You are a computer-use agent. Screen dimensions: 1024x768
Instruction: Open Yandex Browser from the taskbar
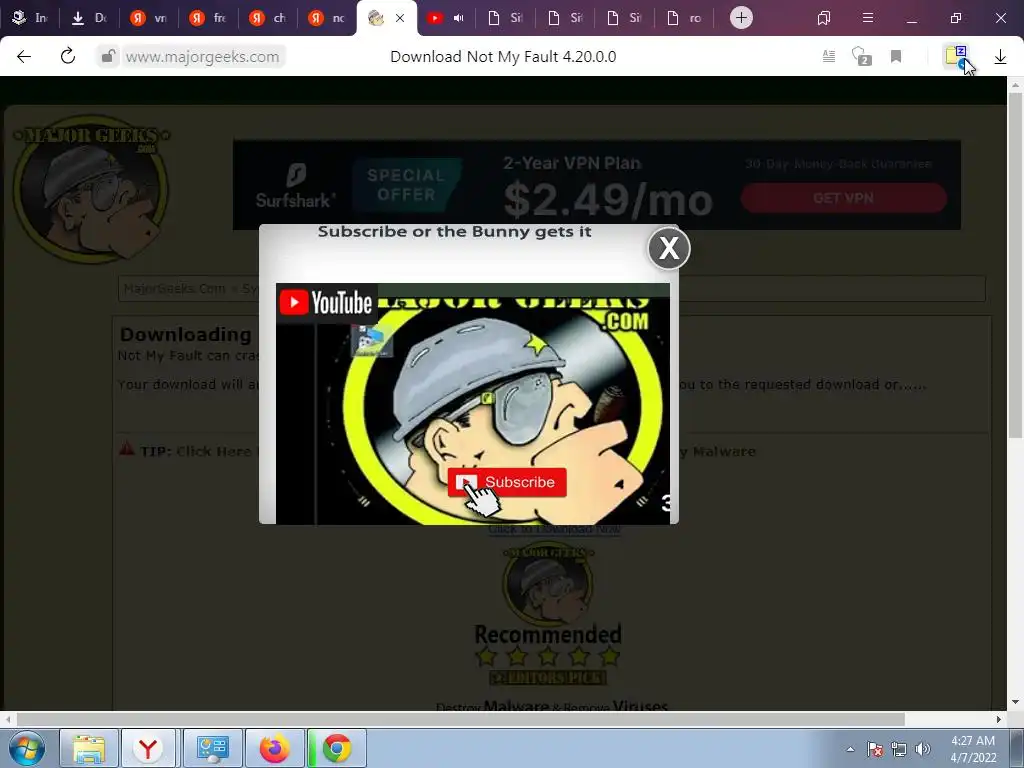148,748
